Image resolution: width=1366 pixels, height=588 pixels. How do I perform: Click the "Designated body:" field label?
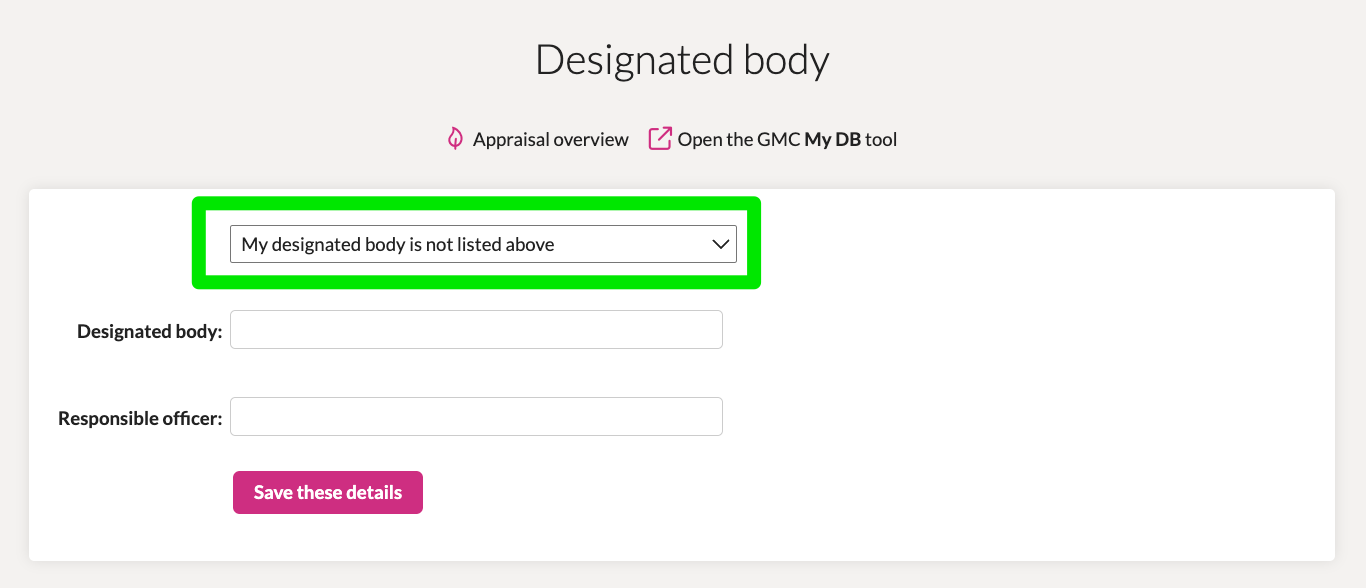150,331
